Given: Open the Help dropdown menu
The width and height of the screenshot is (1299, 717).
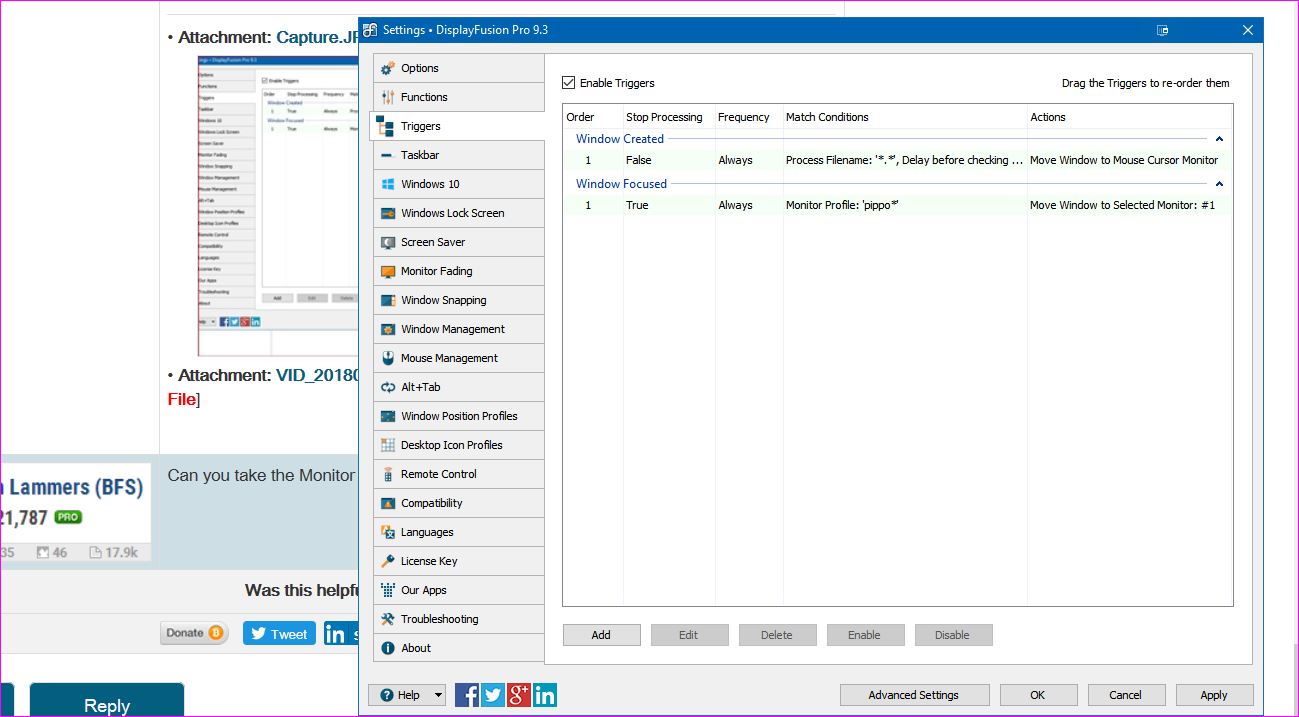Looking at the screenshot, I should point(408,695).
